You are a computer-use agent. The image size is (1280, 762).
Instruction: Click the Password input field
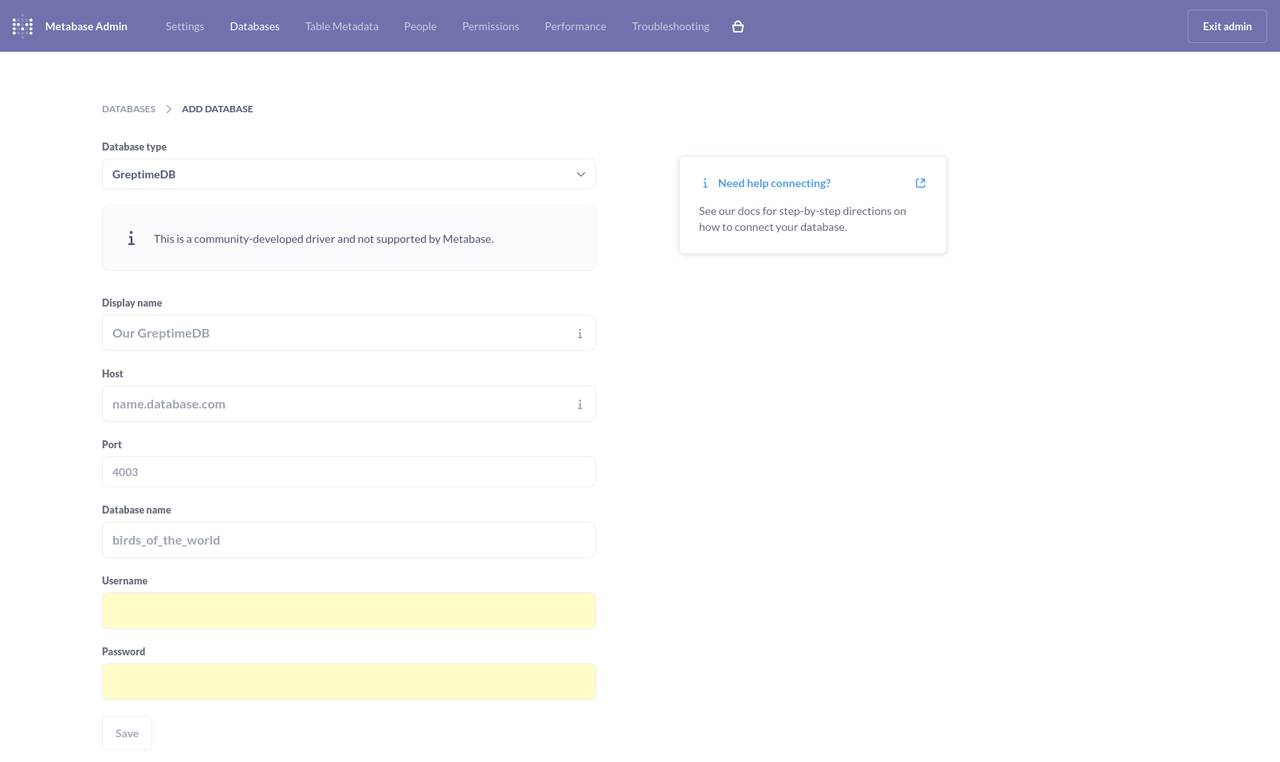(348, 681)
